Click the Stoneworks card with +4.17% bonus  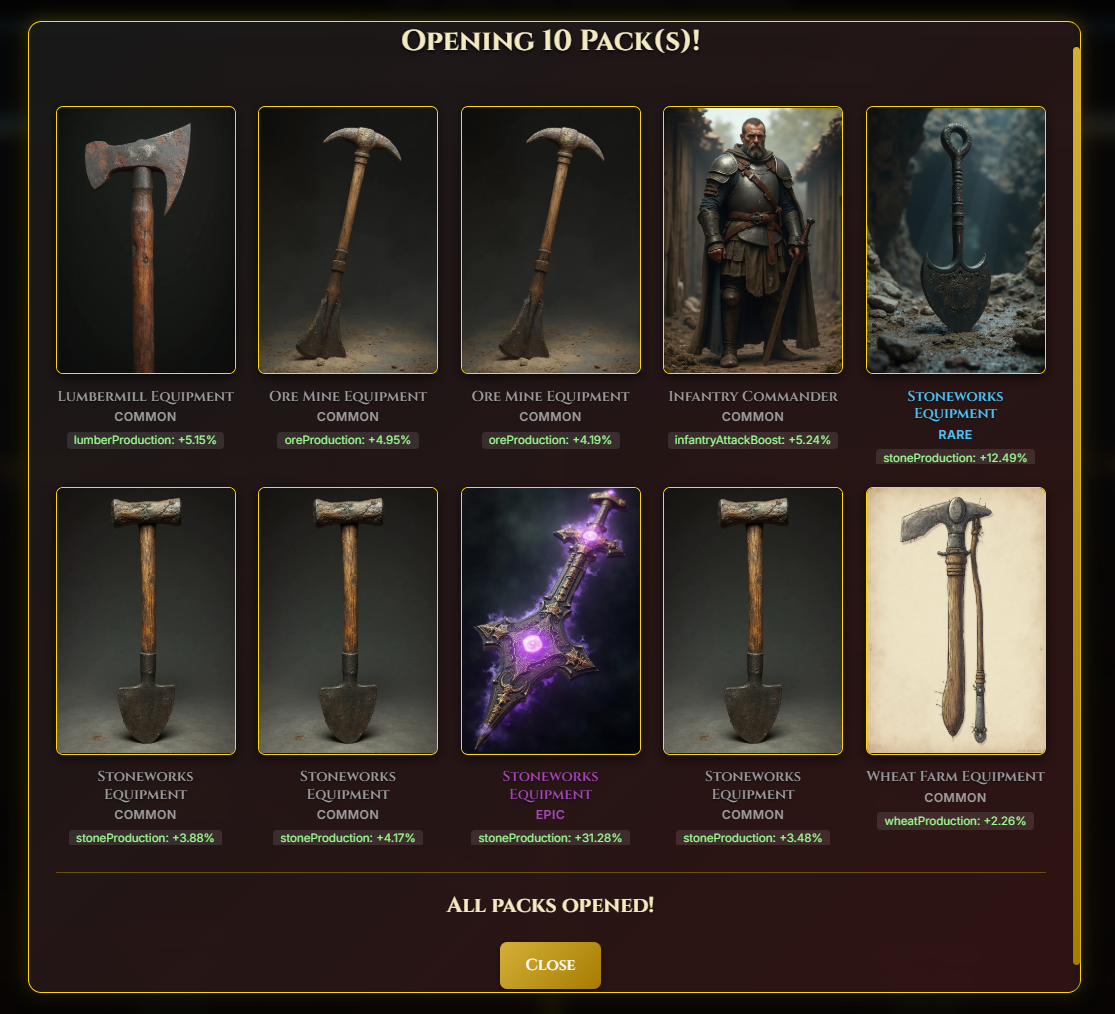pyautogui.click(x=348, y=620)
